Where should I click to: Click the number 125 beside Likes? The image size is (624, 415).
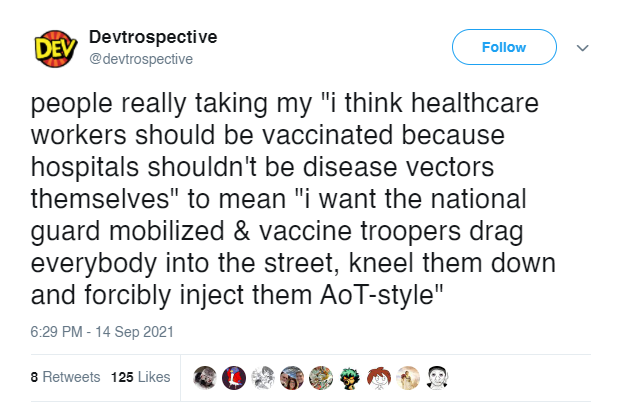(x=122, y=377)
